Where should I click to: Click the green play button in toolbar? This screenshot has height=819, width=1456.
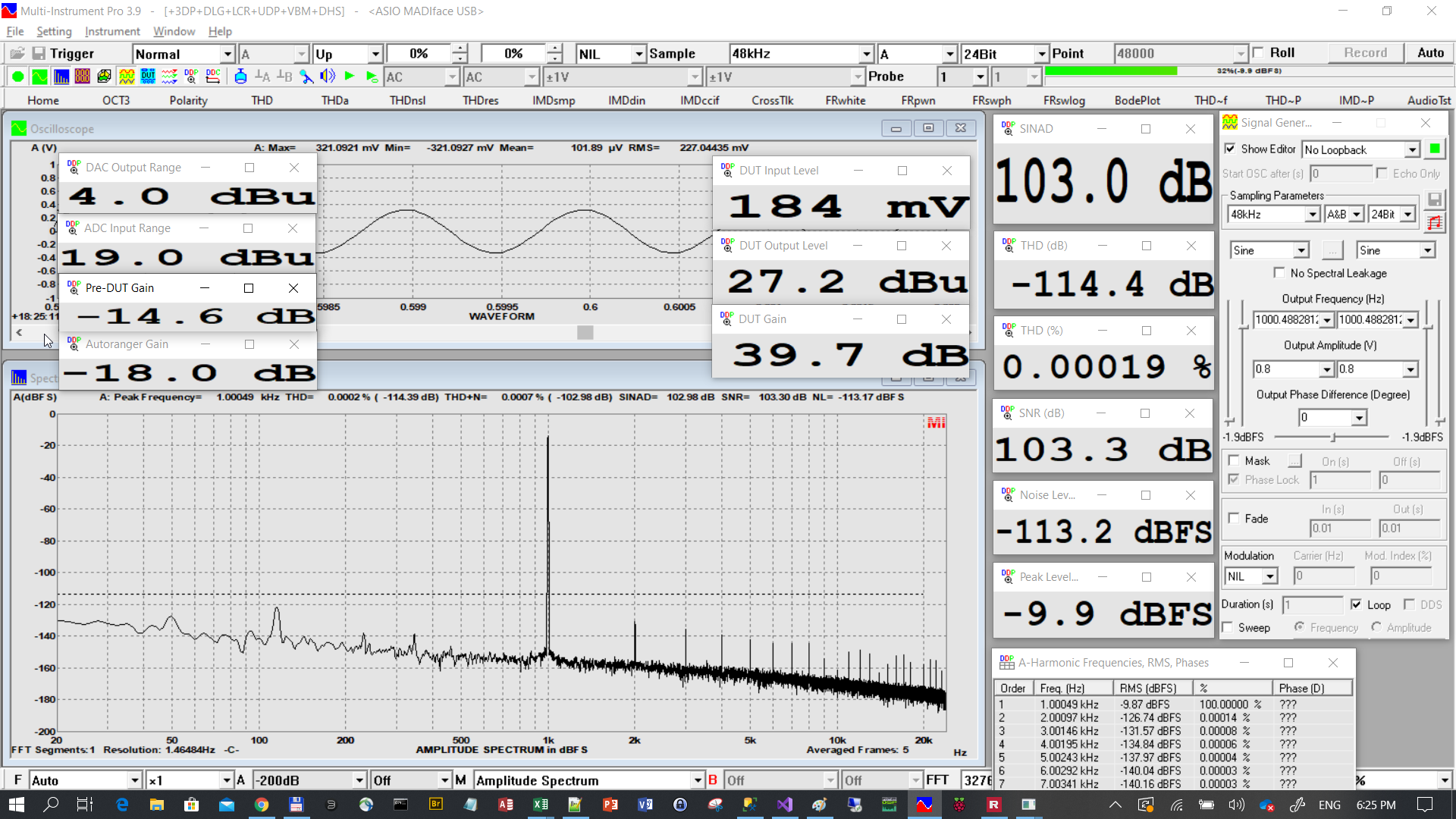tap(350, 77)
